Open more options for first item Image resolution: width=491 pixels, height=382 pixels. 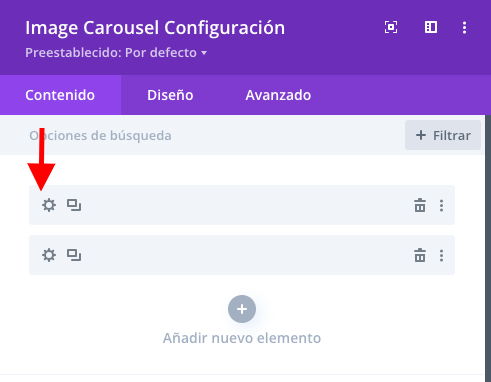441,206
